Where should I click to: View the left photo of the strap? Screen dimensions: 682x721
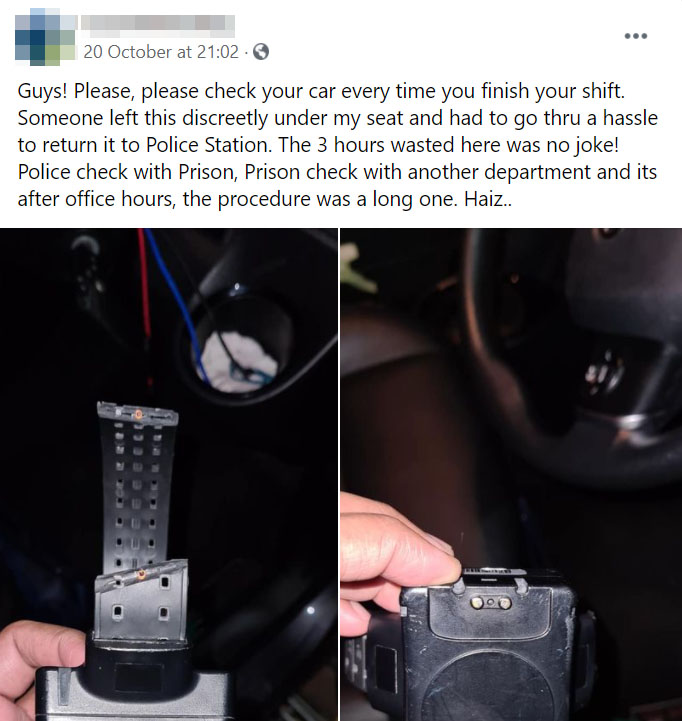(169, 475)
